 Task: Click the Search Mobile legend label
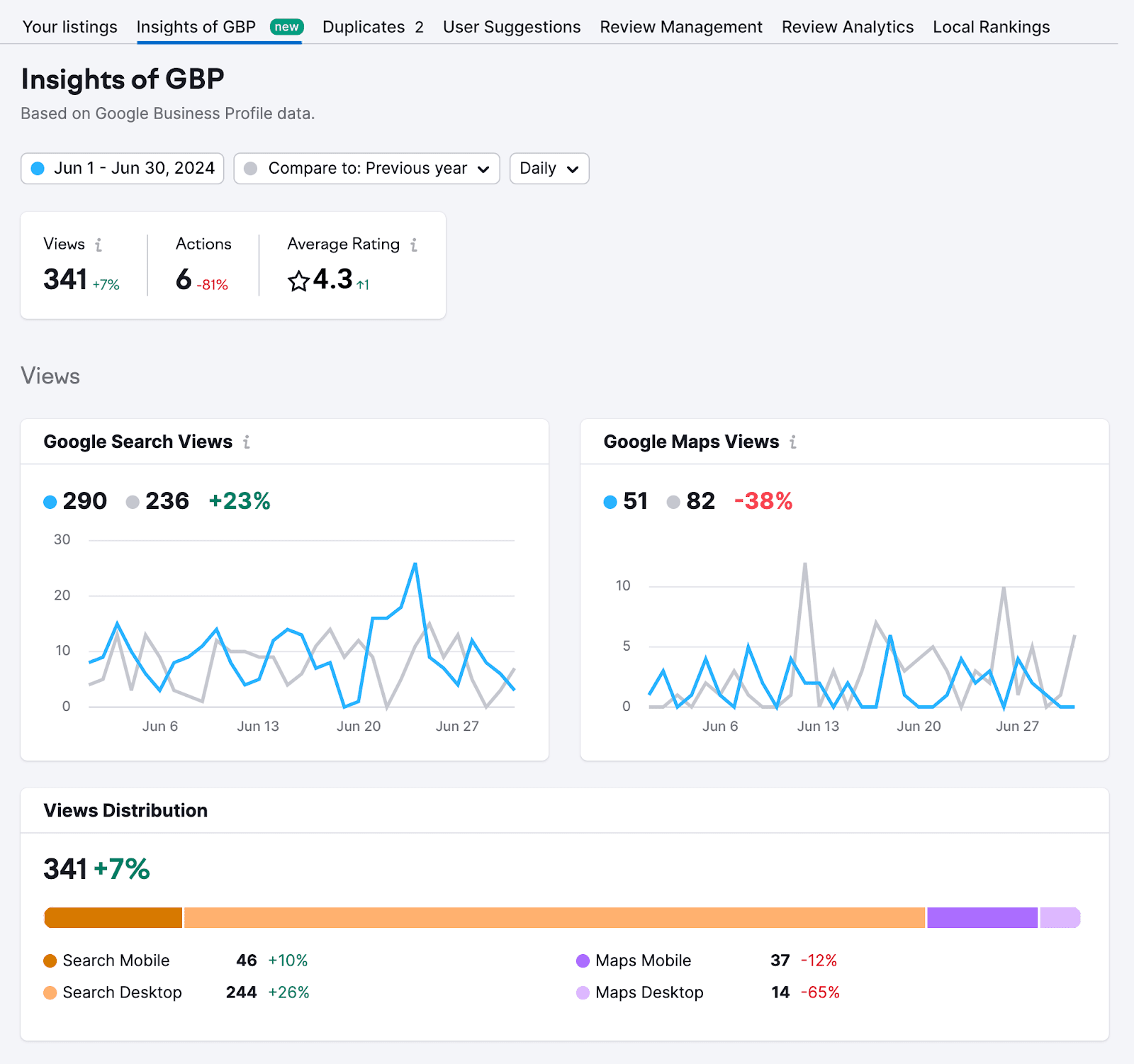coord(116,961)
